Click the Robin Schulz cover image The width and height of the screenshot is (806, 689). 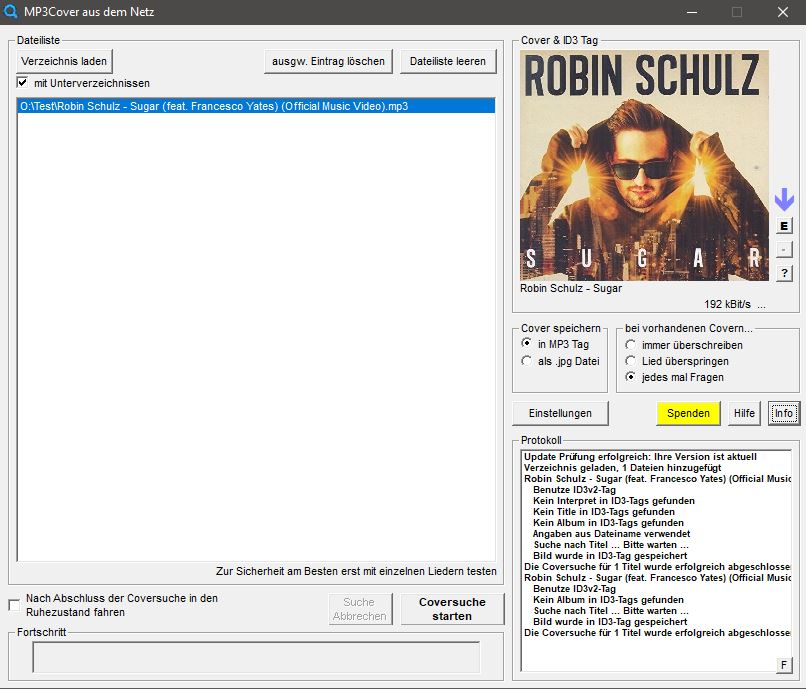tap(645, 166)
